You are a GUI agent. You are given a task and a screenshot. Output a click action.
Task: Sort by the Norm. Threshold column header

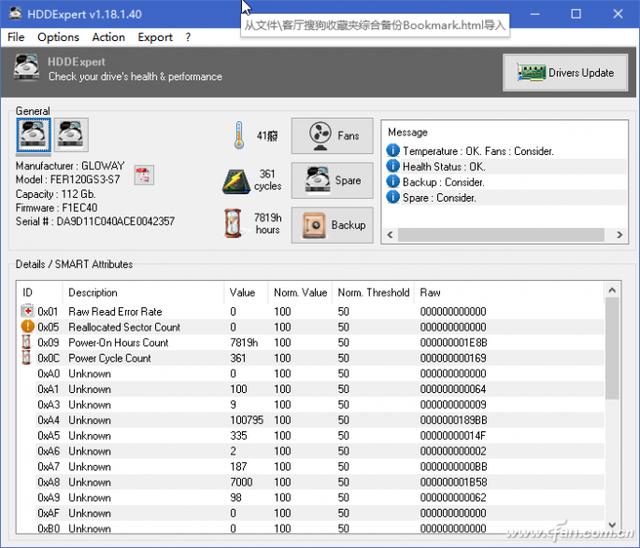(373, 293)
